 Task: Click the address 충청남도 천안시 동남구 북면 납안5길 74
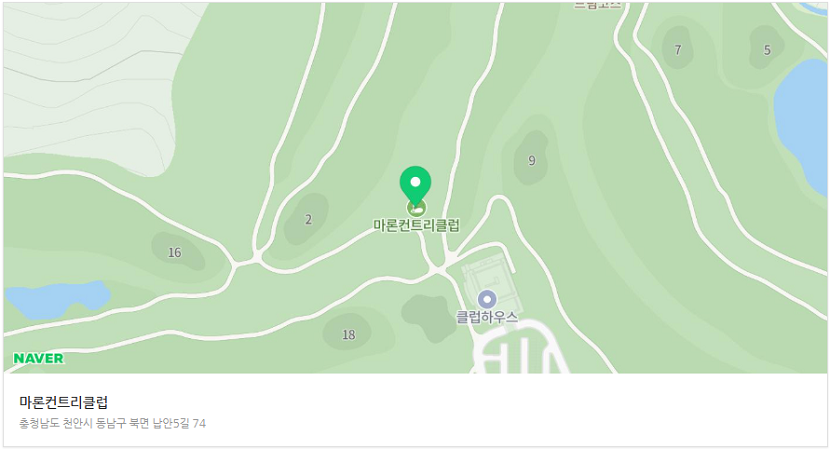pyautogui.click(x=113, y=424)
